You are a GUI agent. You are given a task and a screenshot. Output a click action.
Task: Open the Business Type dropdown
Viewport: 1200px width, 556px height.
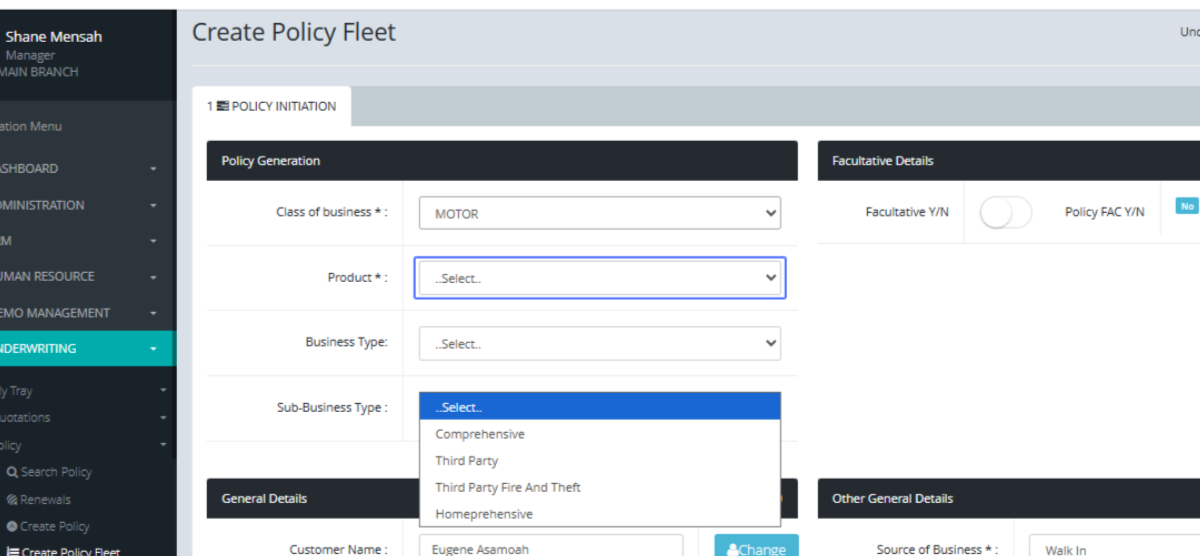599,343
